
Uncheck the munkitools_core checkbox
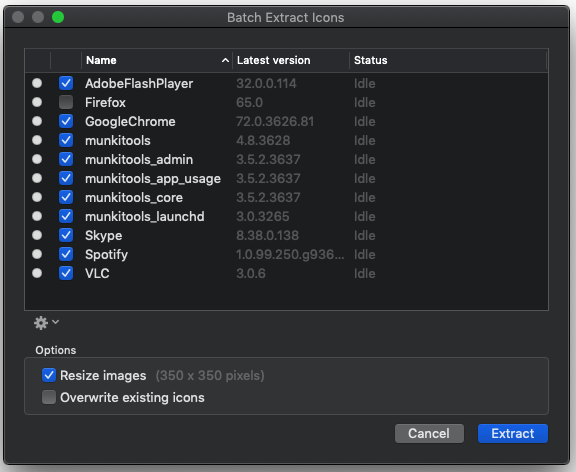point(66,197)
